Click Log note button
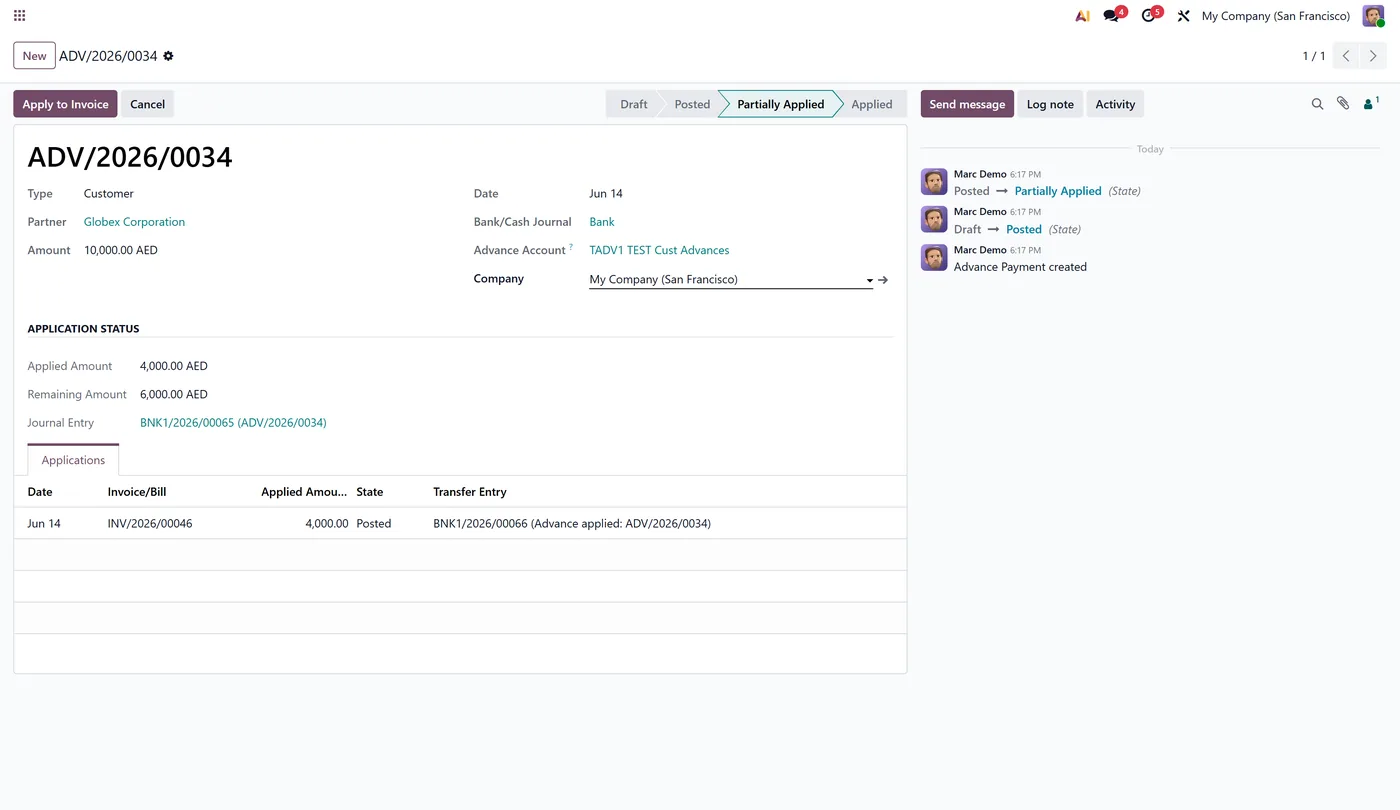 pos(1050,104)
